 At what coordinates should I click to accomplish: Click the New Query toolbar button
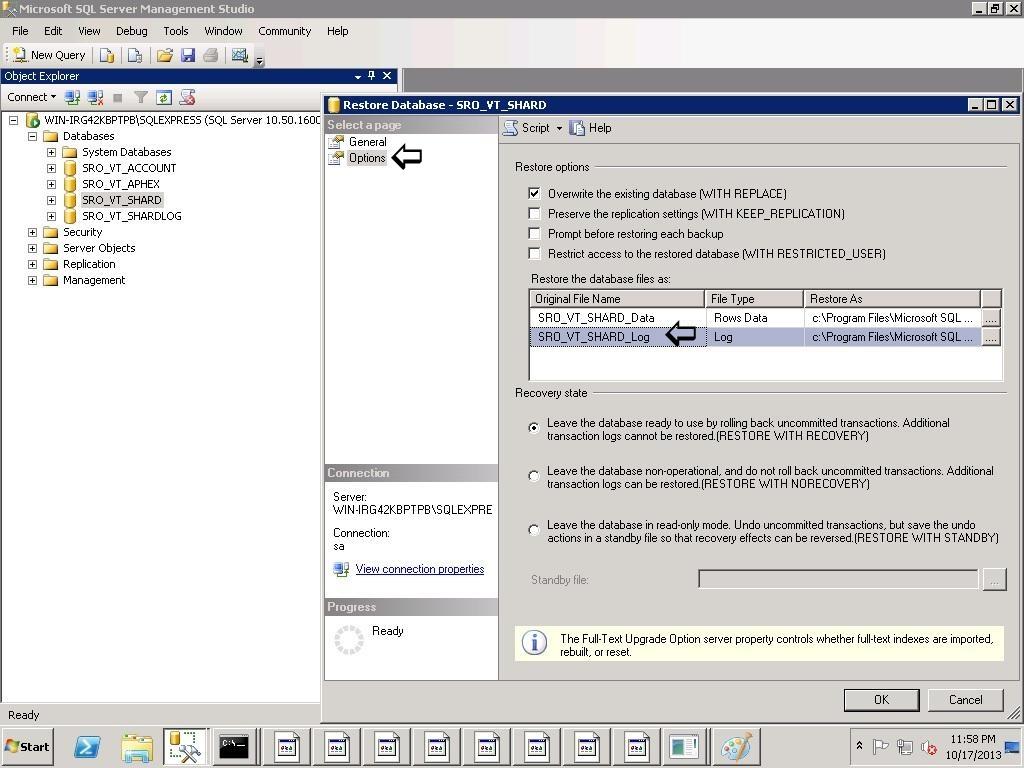50,56
